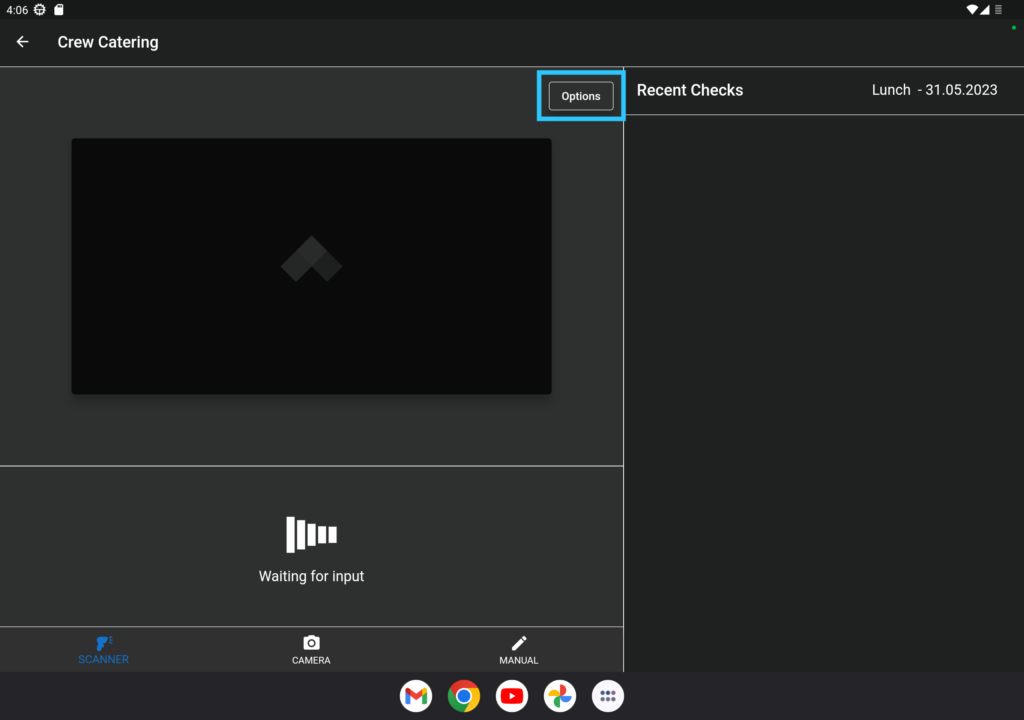Open Gmail from the dock

(416, 696)
